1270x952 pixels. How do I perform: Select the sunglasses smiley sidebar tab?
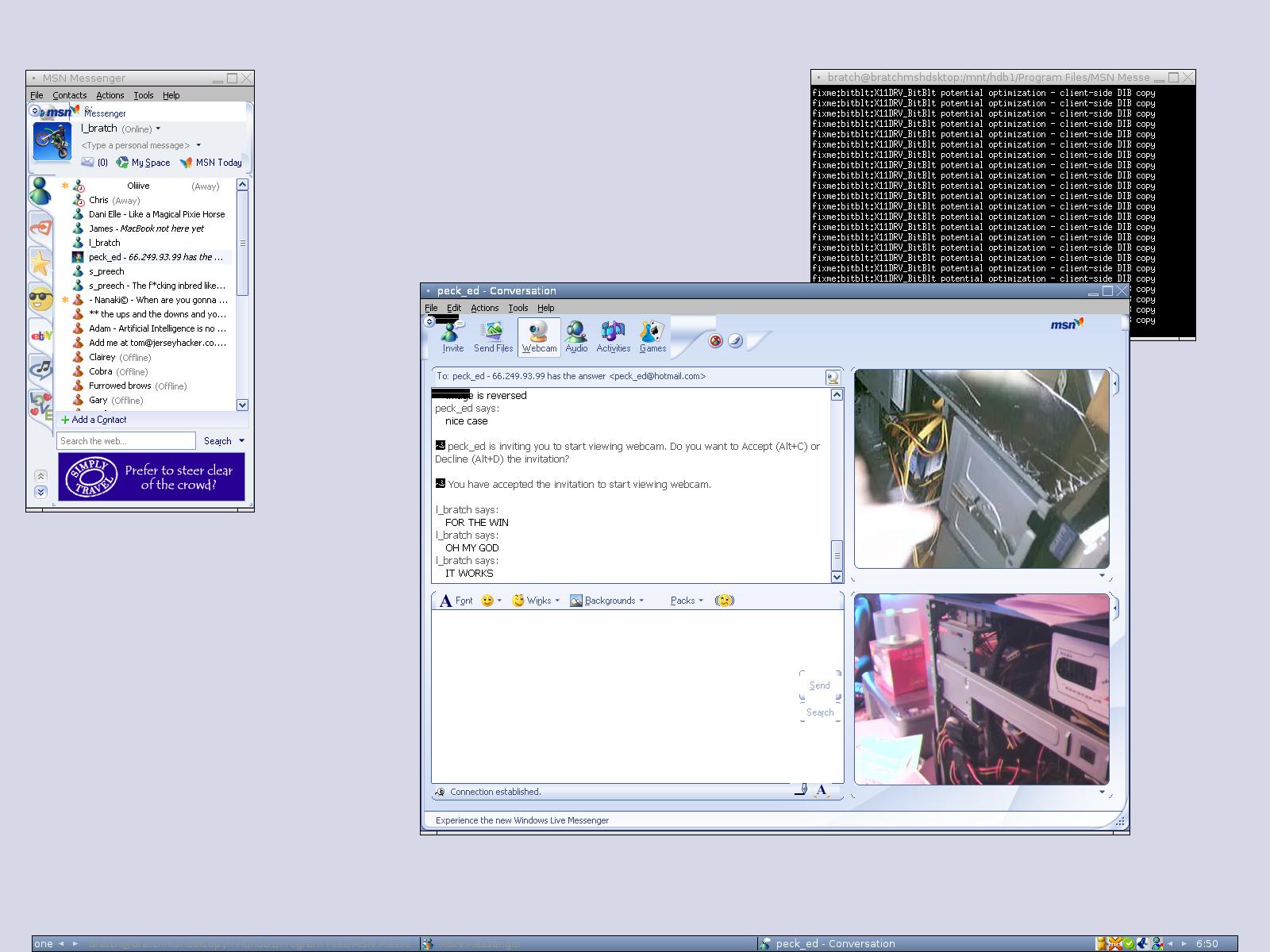(40, 300)
